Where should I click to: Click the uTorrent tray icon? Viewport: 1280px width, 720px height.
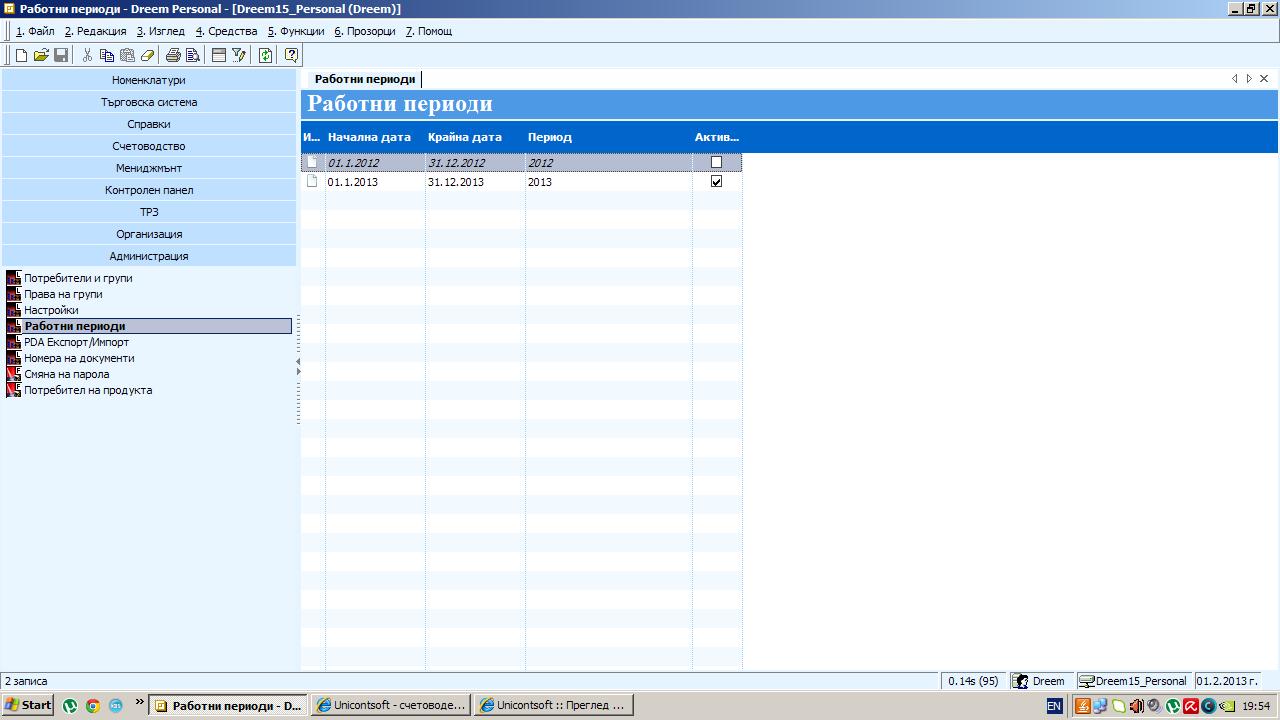coord(1173,706)
